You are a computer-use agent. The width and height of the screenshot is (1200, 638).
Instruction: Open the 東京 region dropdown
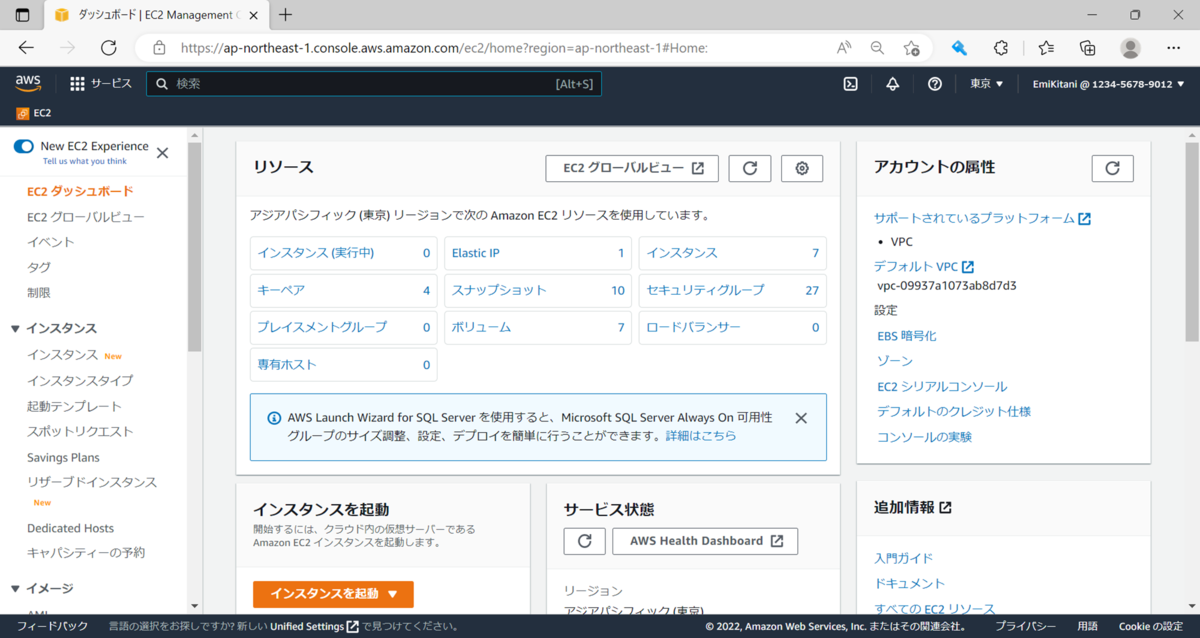click(986, 84)
